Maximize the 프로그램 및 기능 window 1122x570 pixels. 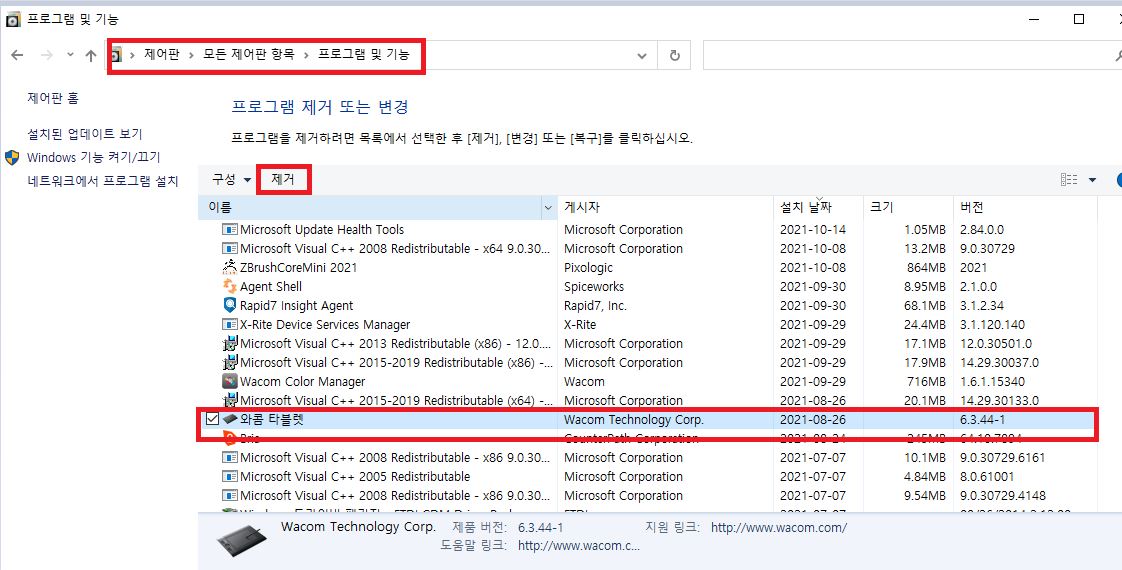click(x=1079, y=19)
